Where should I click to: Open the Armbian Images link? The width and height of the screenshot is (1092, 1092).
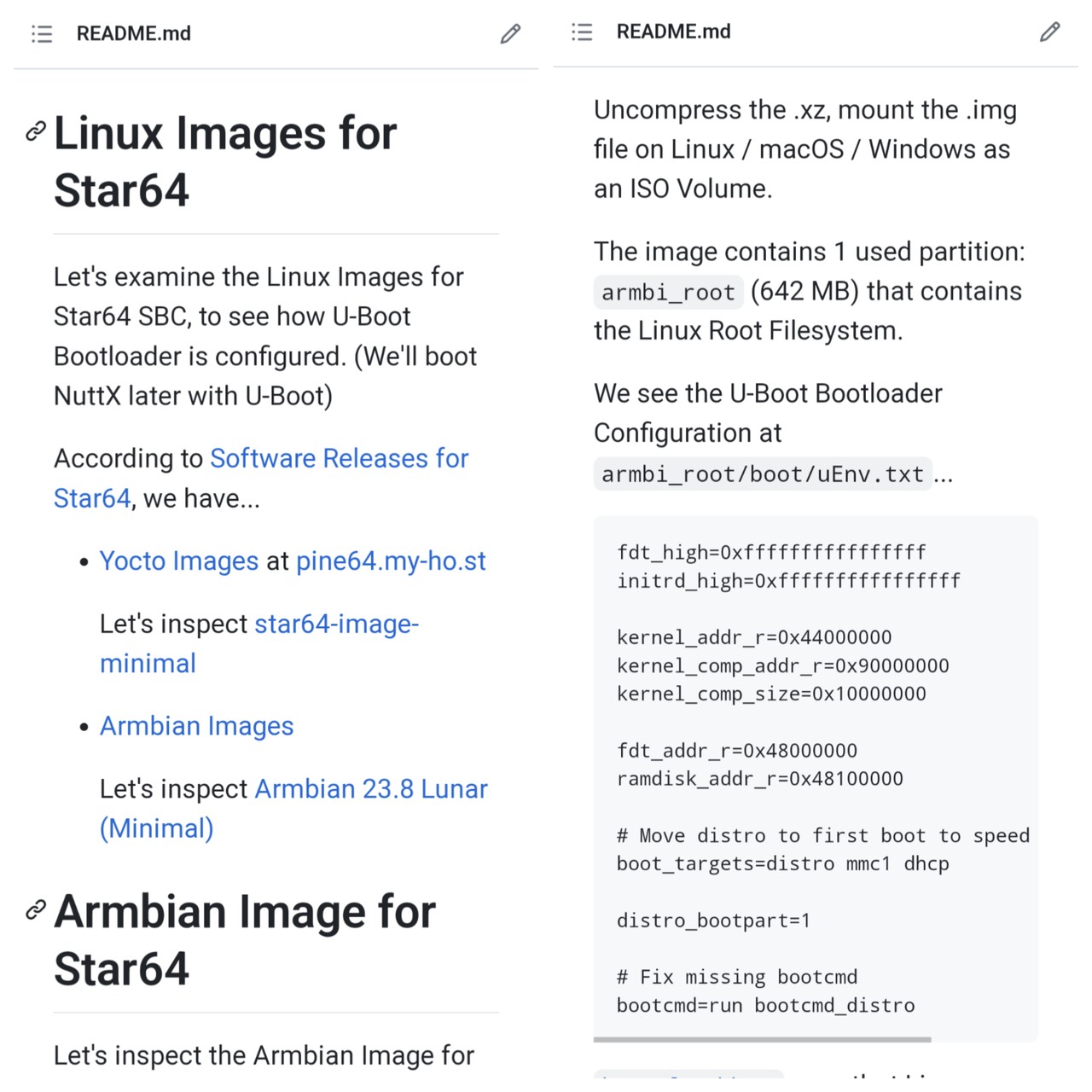click(197, 726)
